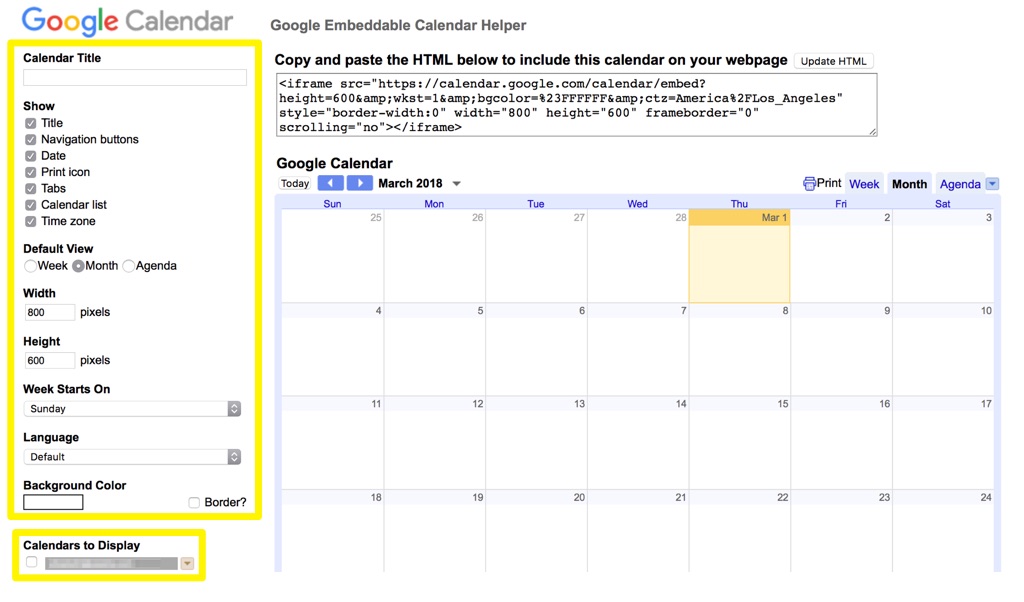
Task: Click day number 24 in the calendar
Action: 986,498
